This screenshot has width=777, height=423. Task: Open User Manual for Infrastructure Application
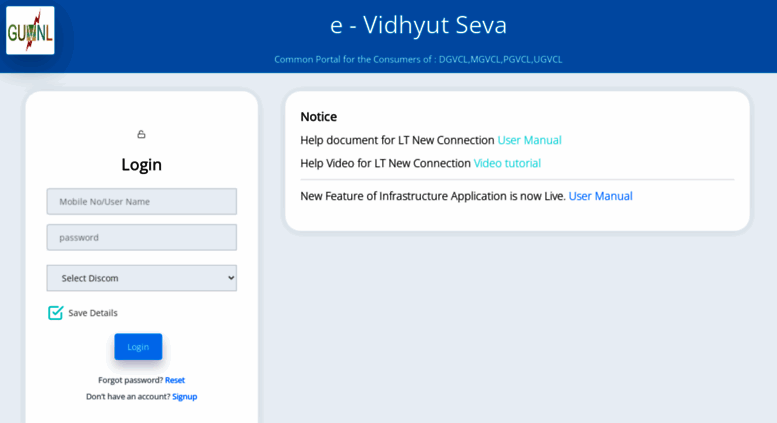(x=601, y=196)
